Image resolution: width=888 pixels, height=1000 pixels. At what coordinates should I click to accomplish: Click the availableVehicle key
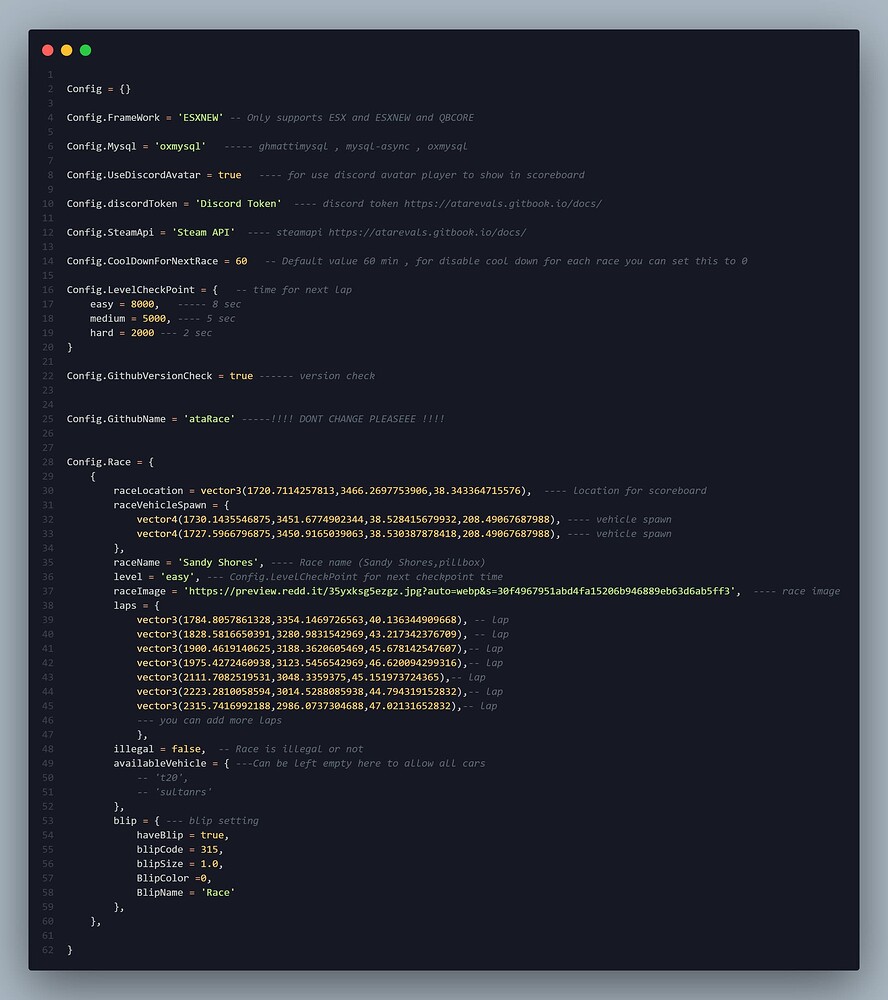(159, 763)
